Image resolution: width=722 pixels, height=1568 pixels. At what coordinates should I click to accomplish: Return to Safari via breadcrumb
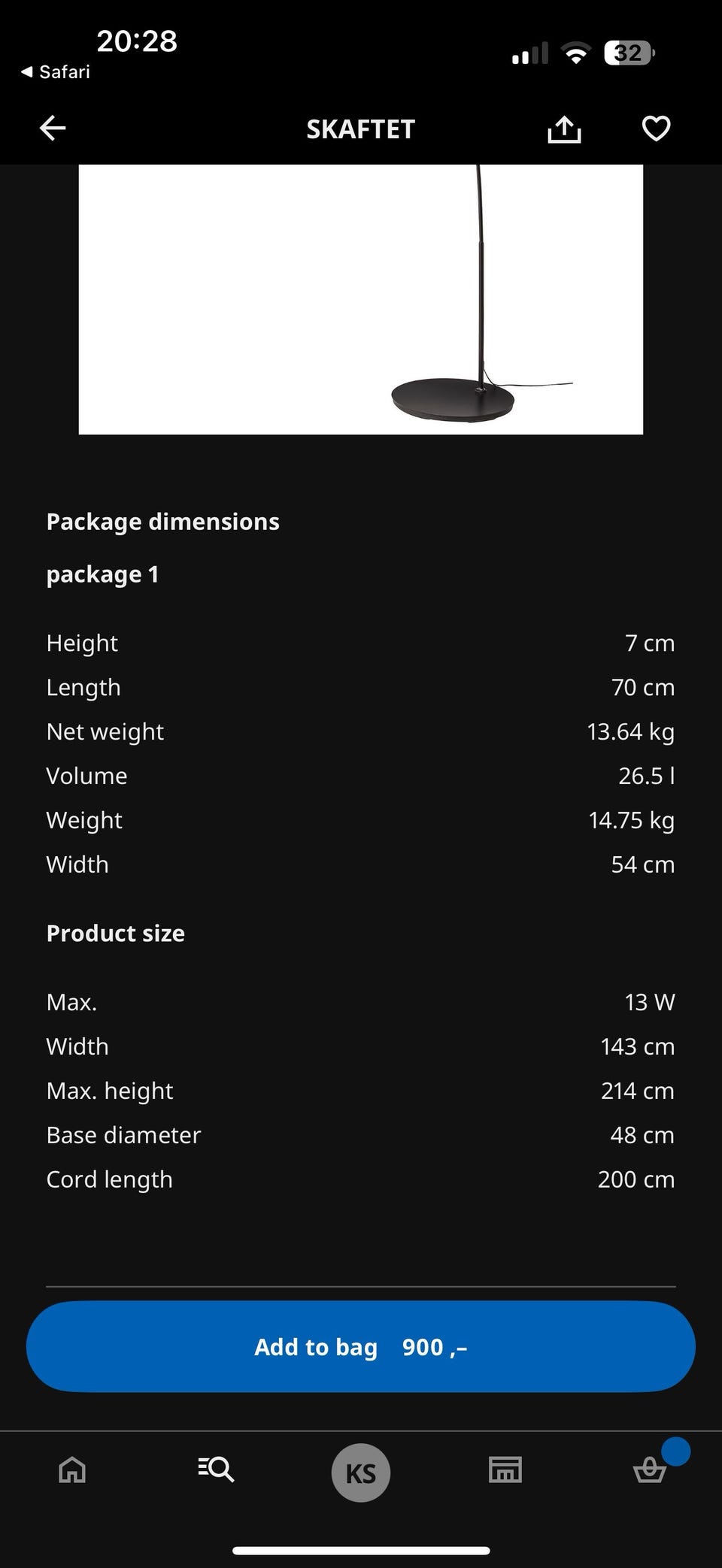(56, 72)
